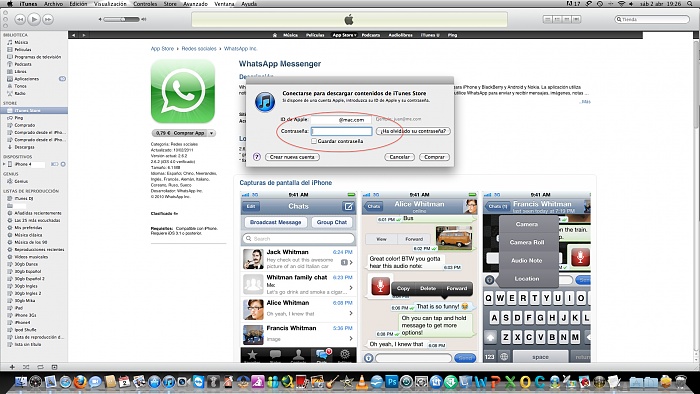Viewport: 700px width, 394px height.
Task: Click the help question mark in the dialog
Action: click(x=256, y=157)
